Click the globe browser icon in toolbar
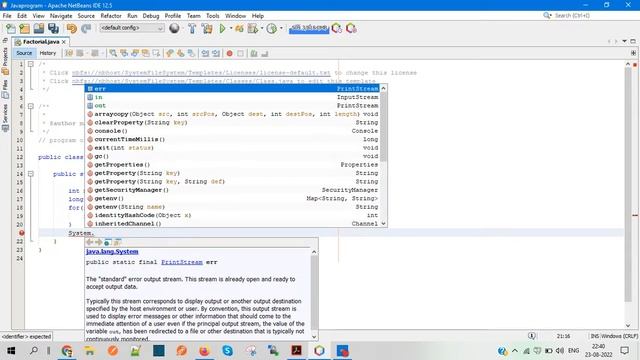 click(174, 29)
